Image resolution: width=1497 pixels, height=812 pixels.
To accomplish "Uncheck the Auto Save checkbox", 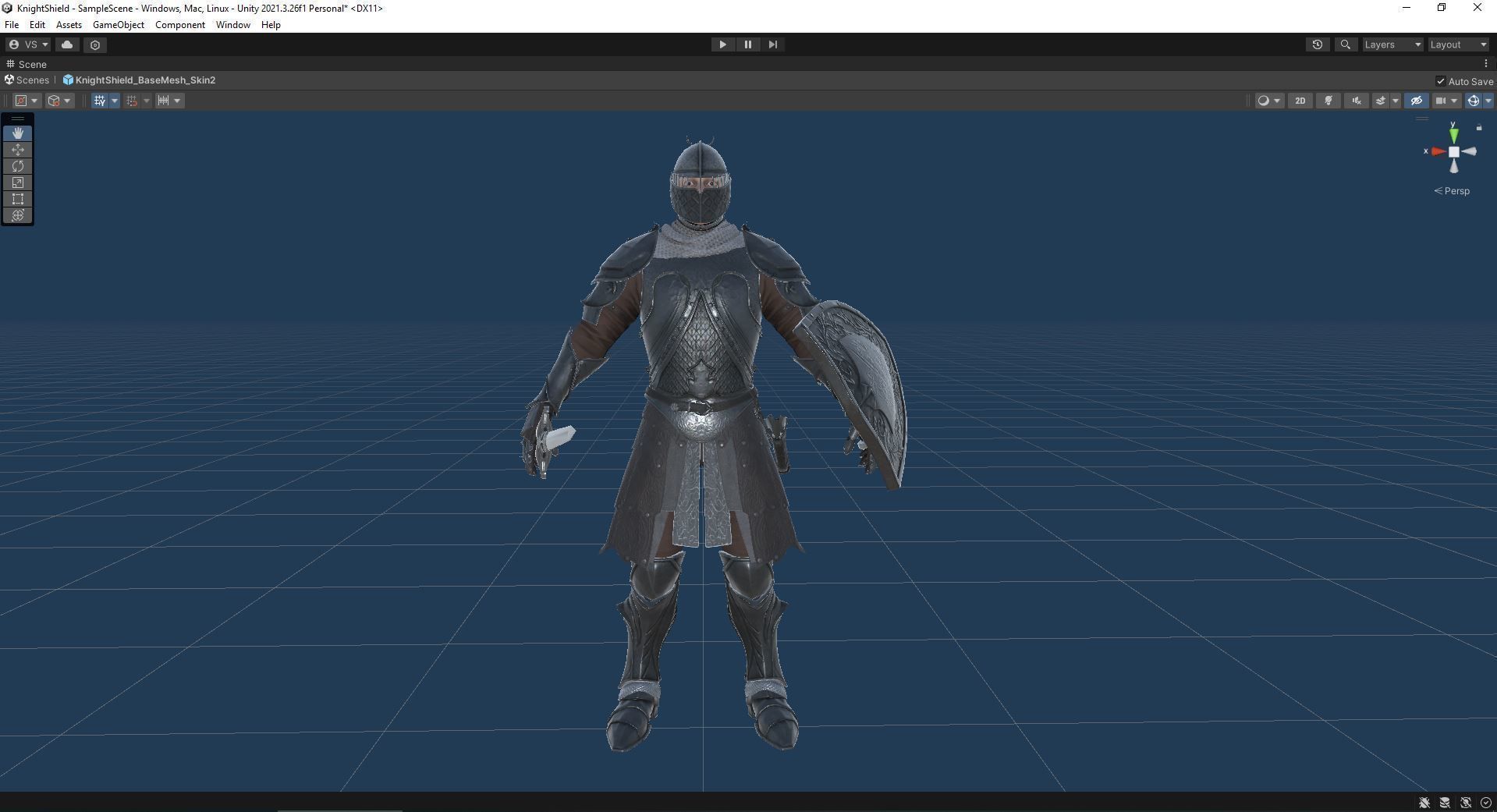I will tap(1441, 81).
